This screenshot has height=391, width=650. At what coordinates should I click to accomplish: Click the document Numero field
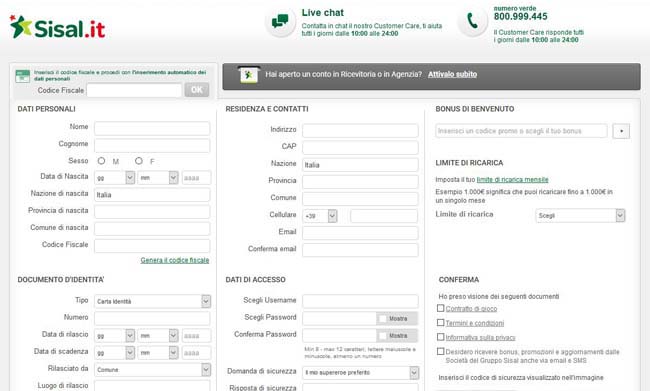[152, 318]
